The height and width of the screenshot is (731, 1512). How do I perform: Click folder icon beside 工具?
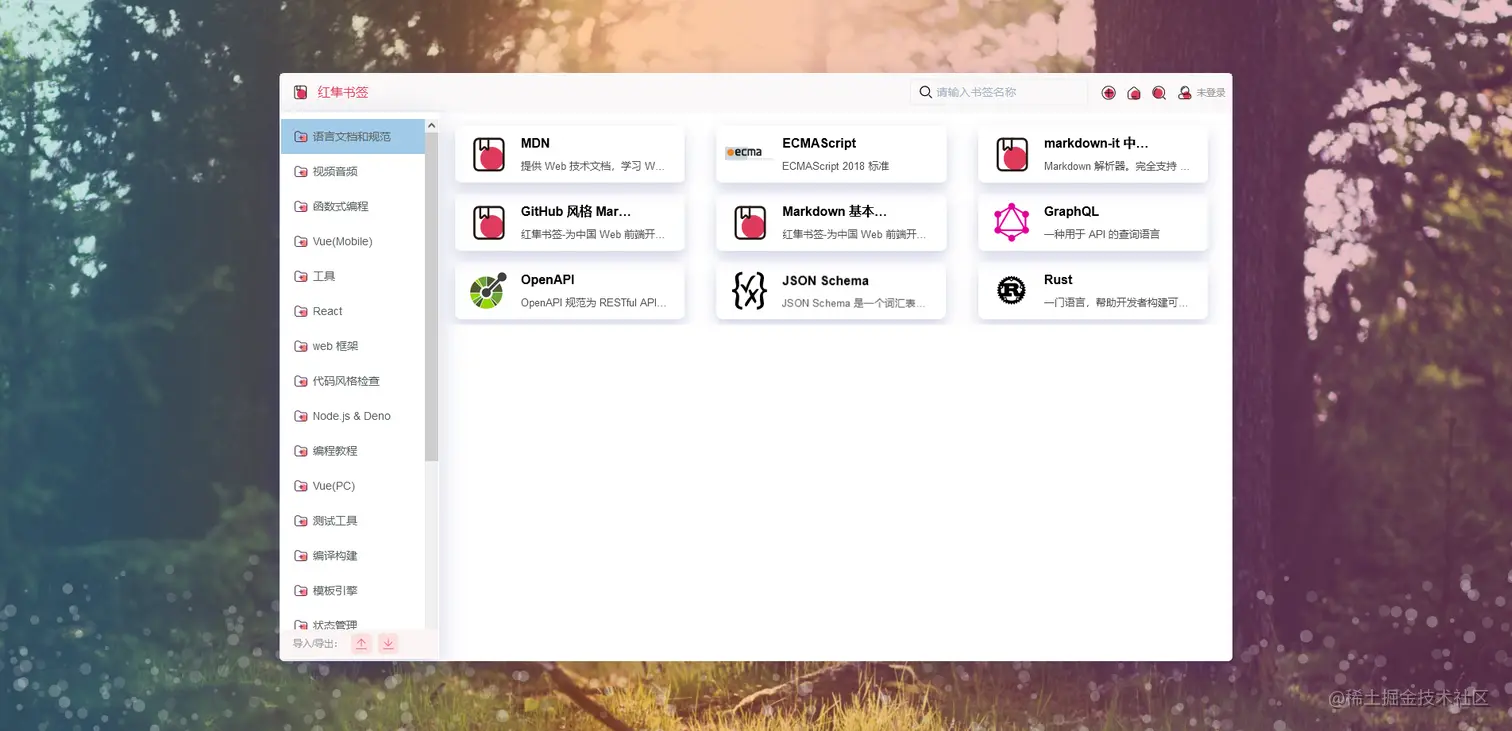point(300,276)
